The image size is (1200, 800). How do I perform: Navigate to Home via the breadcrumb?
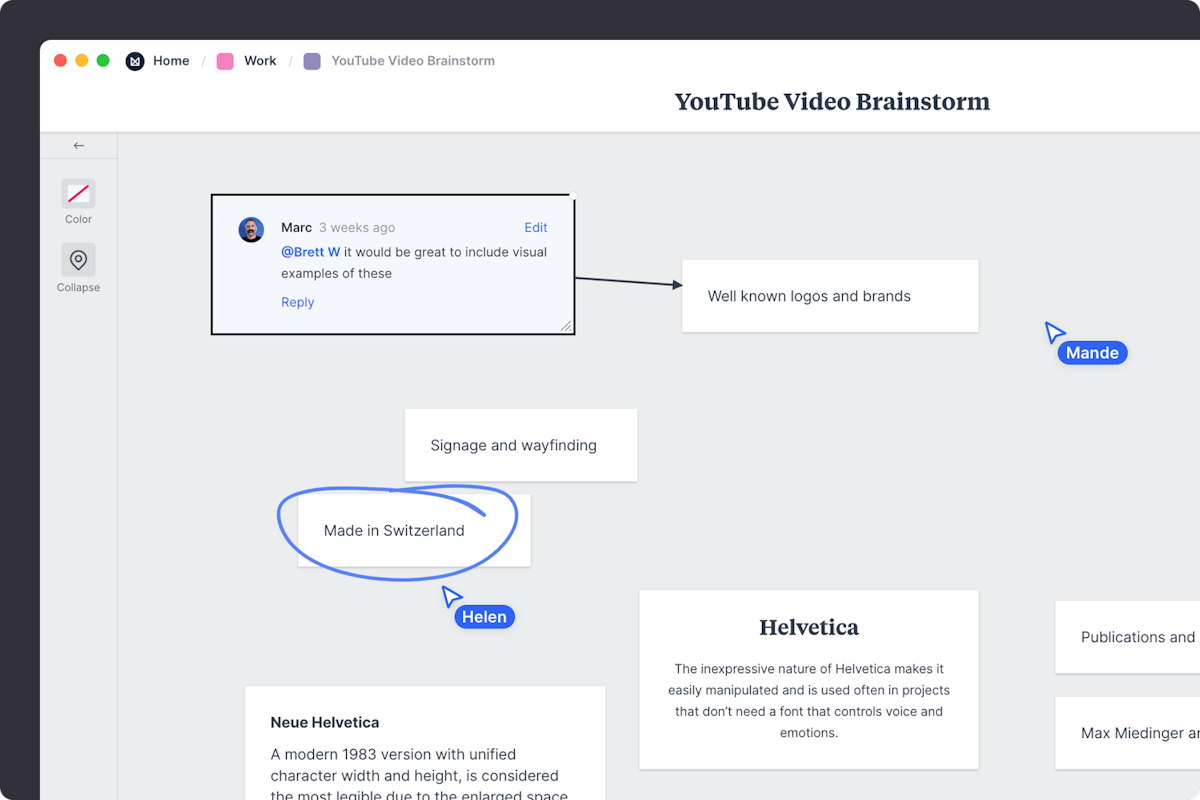[x=171, y=60]
